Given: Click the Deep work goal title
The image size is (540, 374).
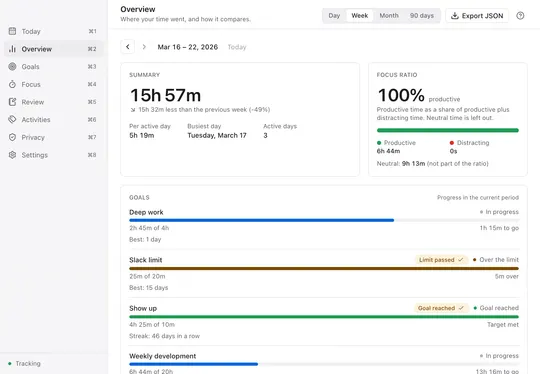Looking at the screenshot, I should pos(146,212).
